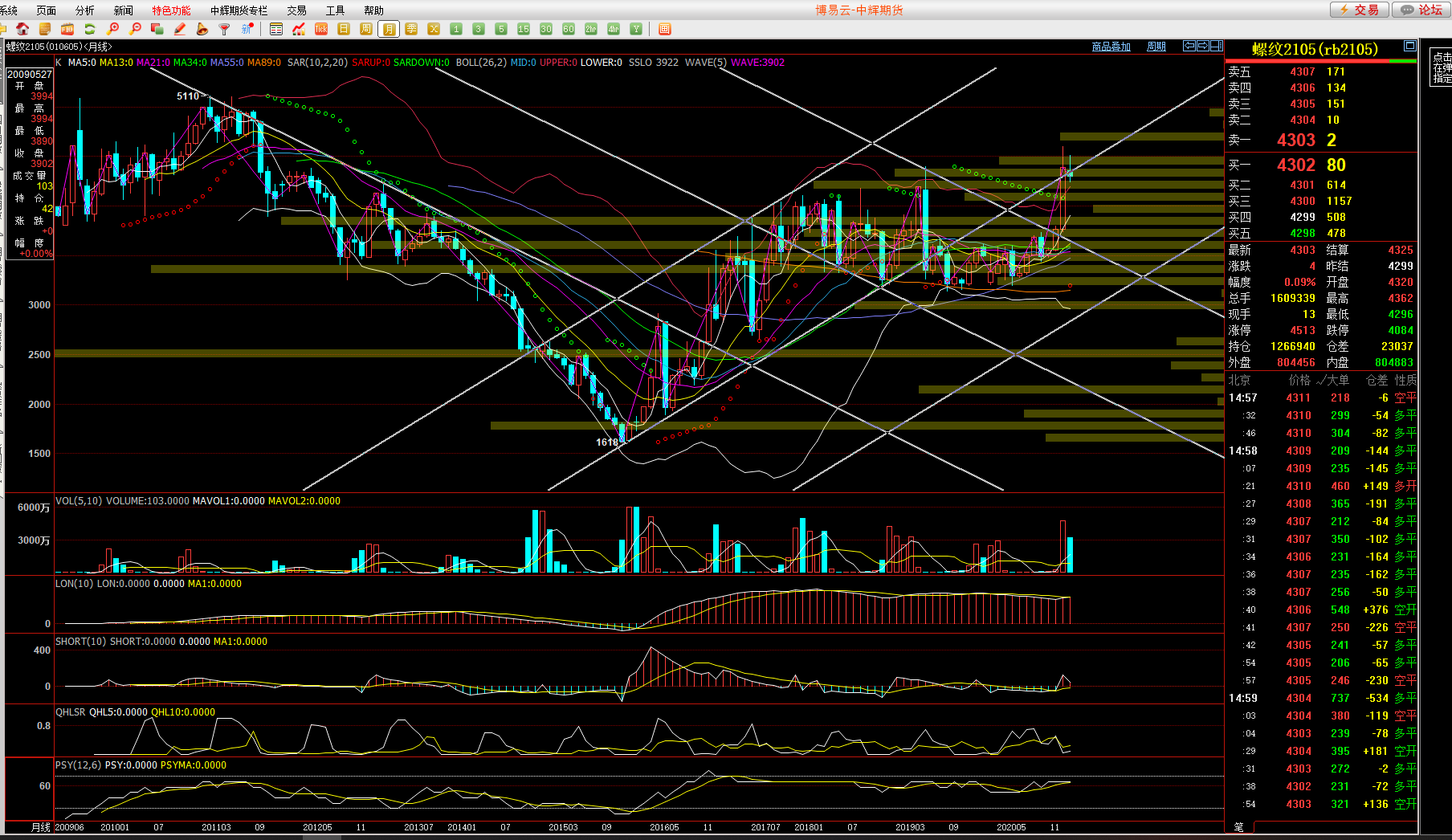
Task: Zoom out the chart with magnifier minus
Action: [x=135, y=29]
